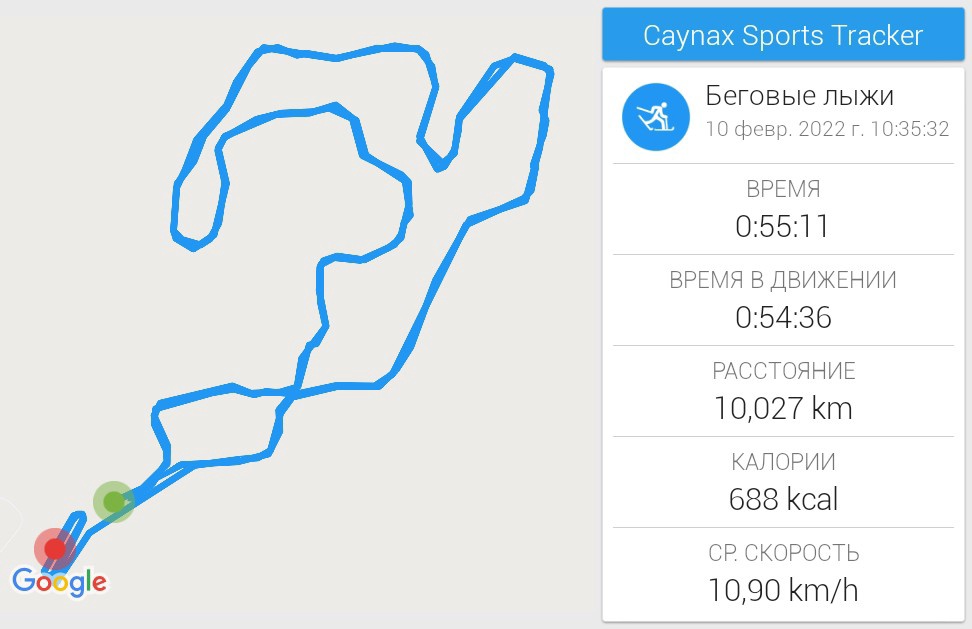972x629 pixels.
Task: Click the СР. СКОРОСТЬ label
Action: coord(783,553)
